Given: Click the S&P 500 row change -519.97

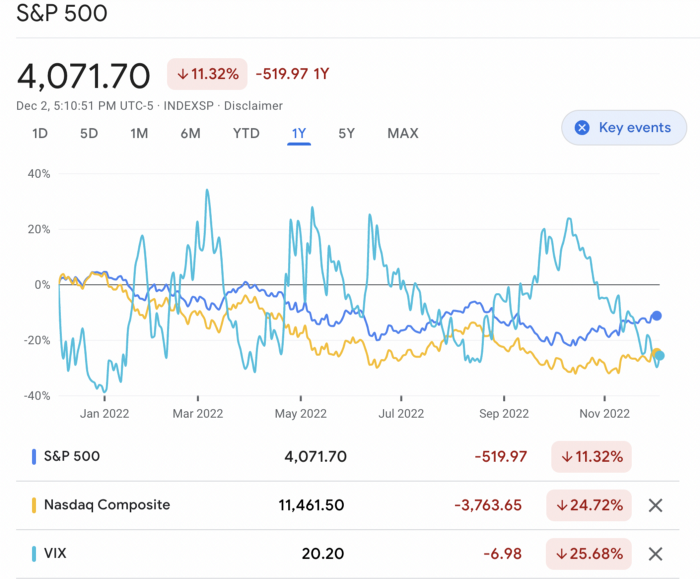Looking at the screenshot, I should 501,457.
